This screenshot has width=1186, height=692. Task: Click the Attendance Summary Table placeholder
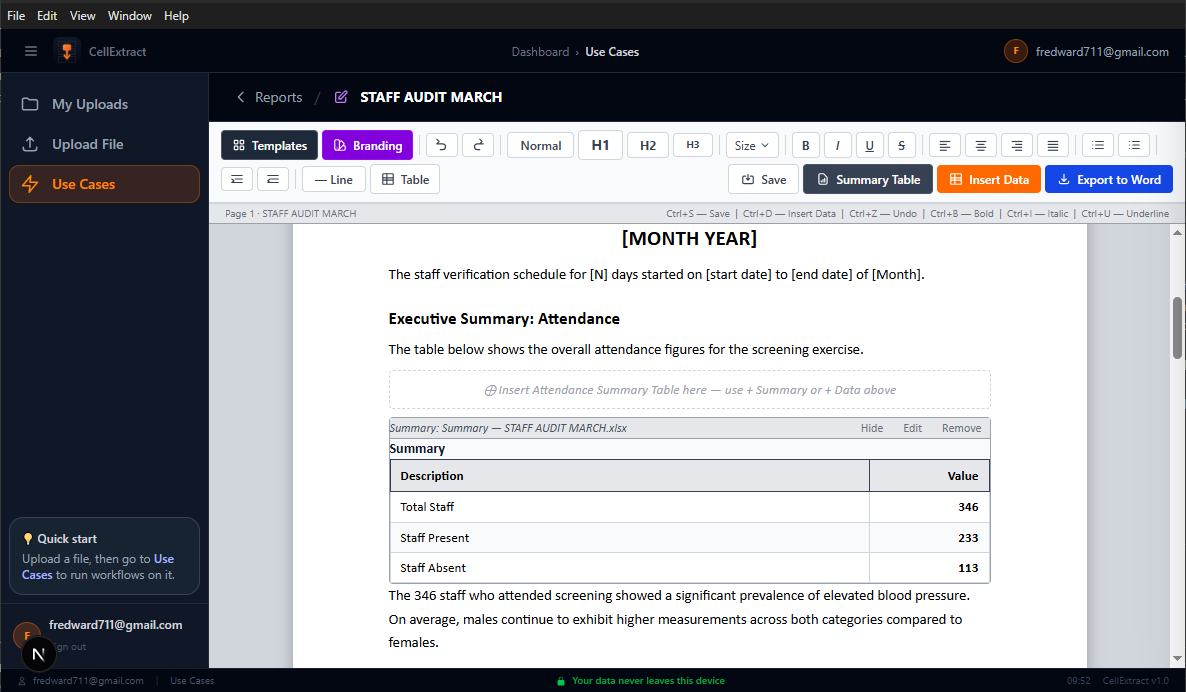689,390
